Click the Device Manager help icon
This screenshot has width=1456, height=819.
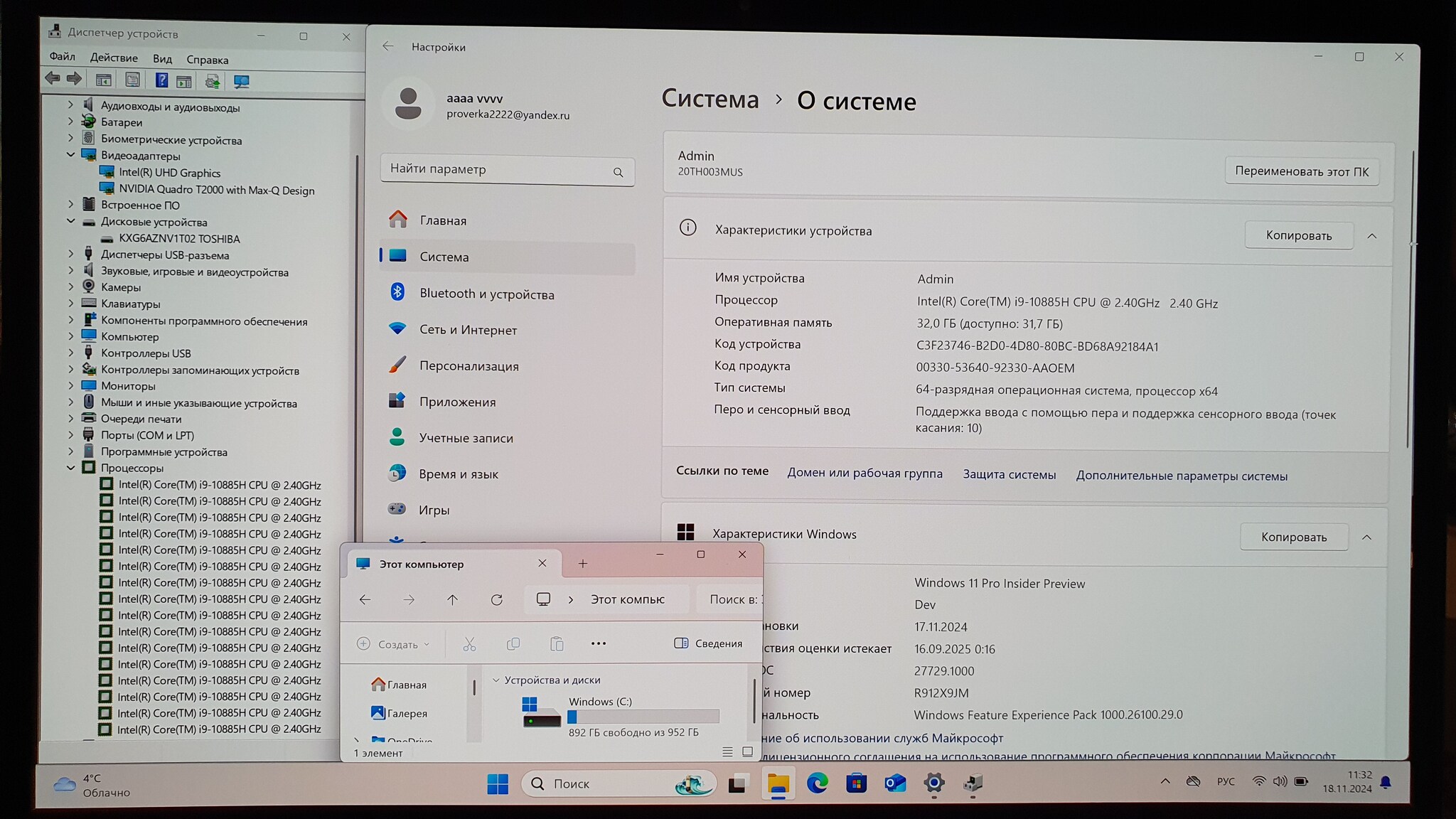pyautogui.click(x=161, y=80)
